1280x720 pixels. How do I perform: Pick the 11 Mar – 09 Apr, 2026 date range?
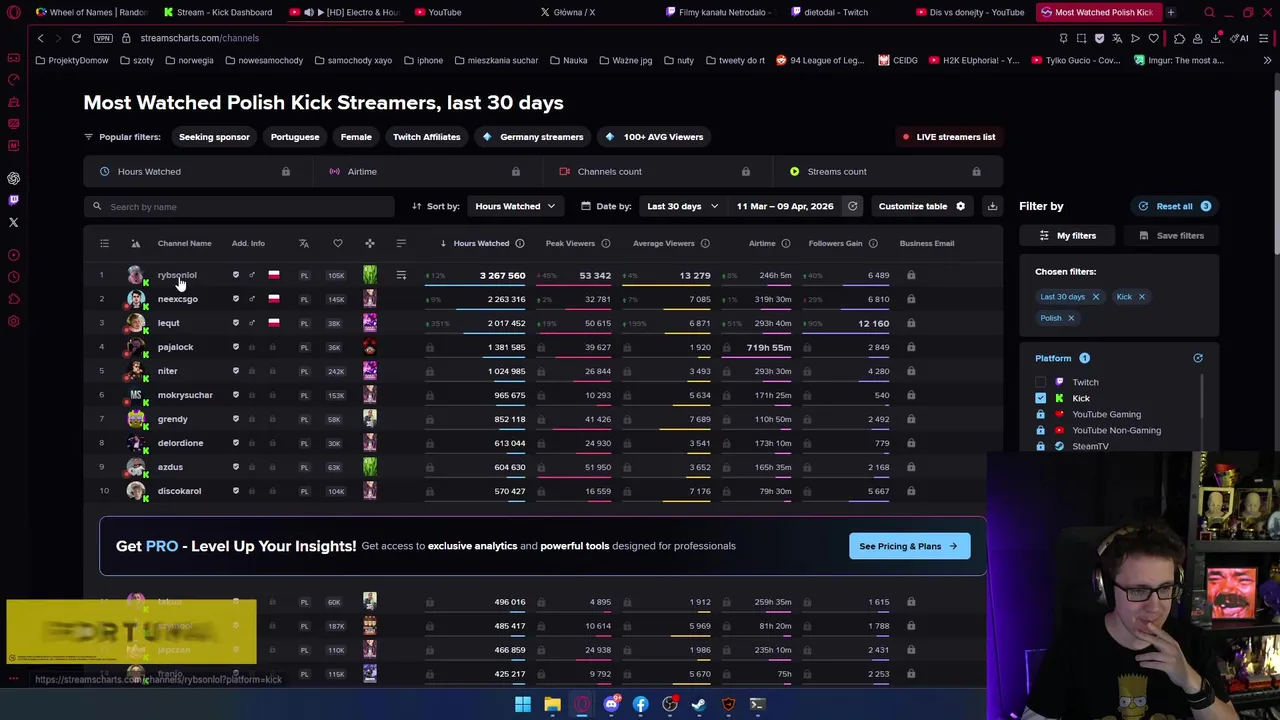point(785,206)
